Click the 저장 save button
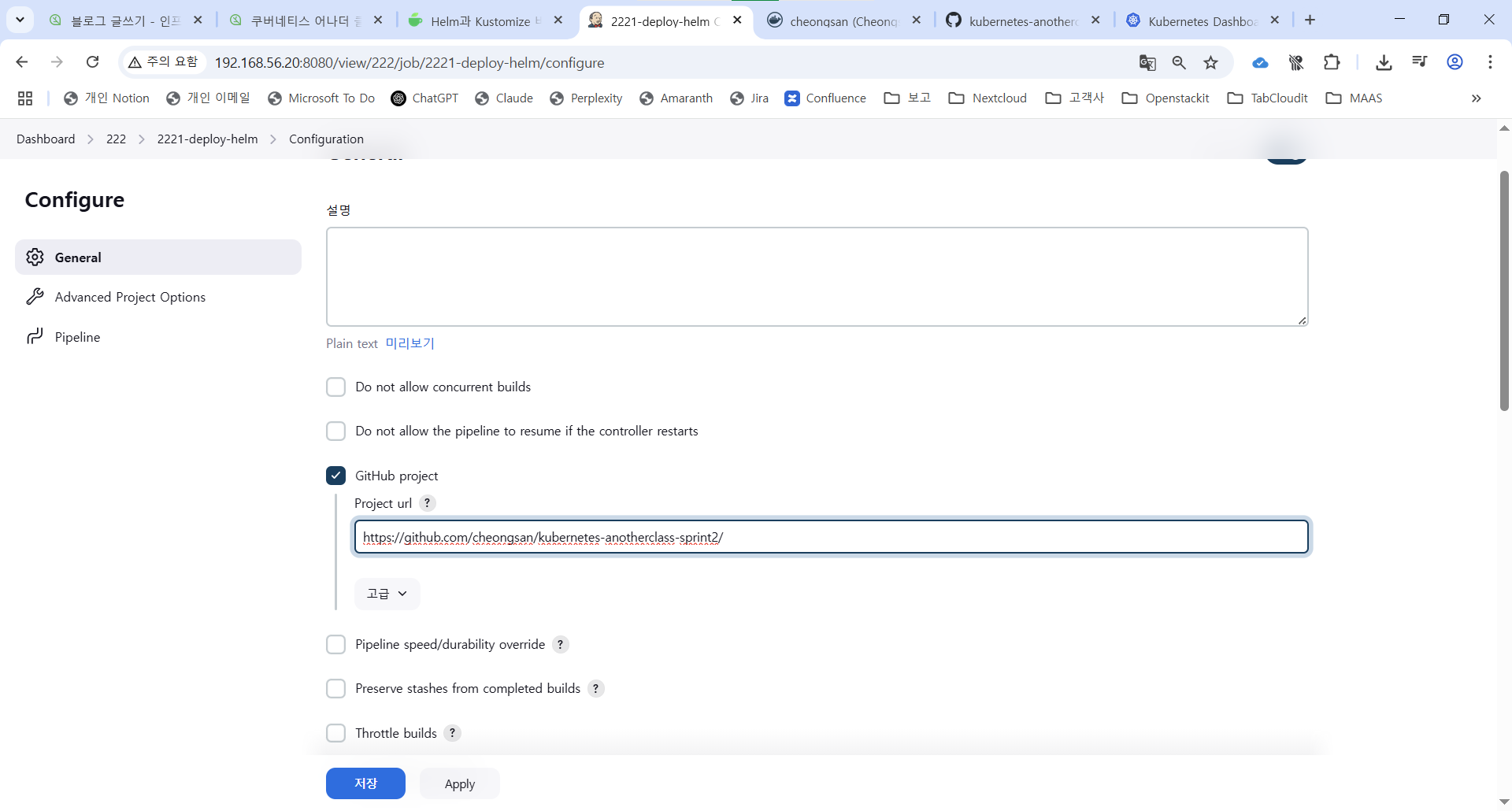Screen dimensions: 1512x811 (x=365, y=783)
